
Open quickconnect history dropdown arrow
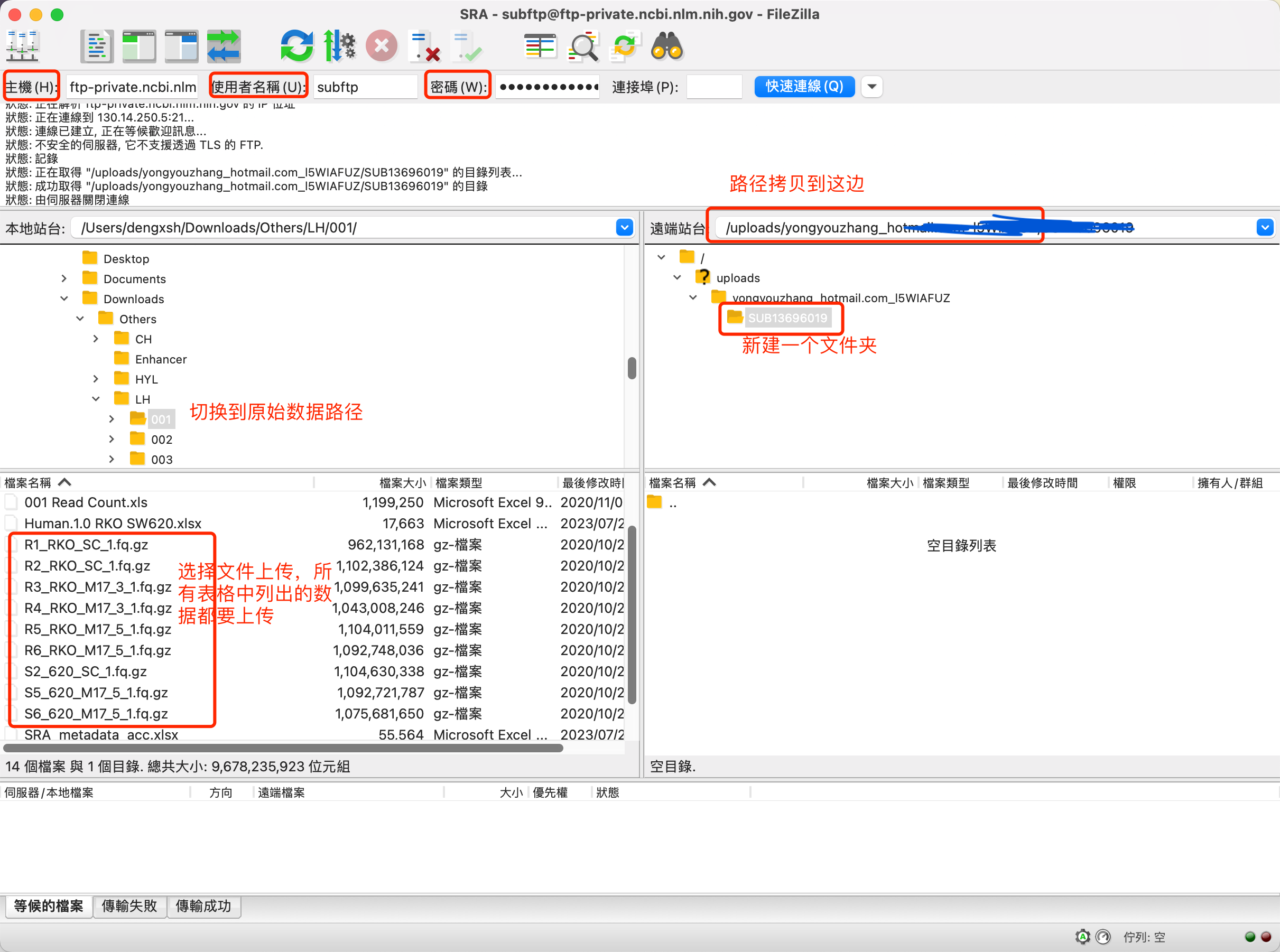pyautogui.click(x=871, y=87)
